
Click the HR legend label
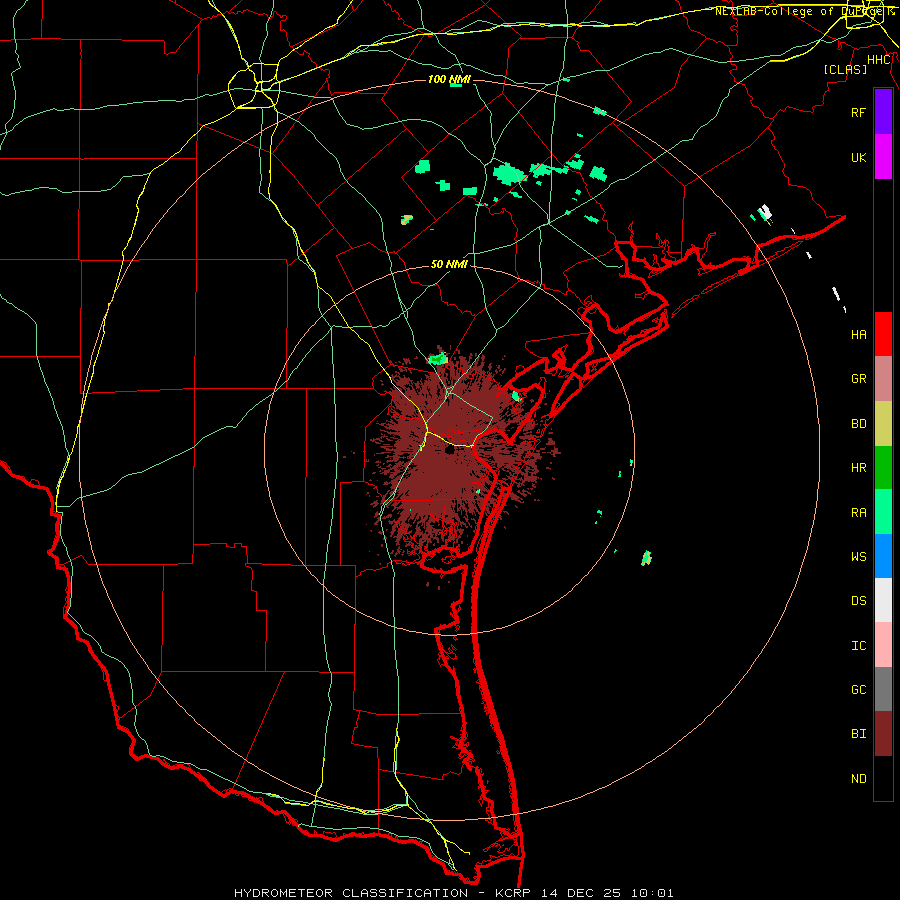(858, 468)
